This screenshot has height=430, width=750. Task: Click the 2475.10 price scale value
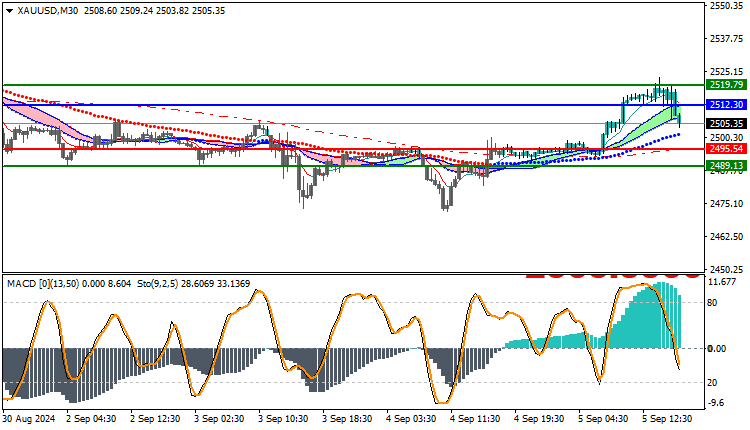726,203
